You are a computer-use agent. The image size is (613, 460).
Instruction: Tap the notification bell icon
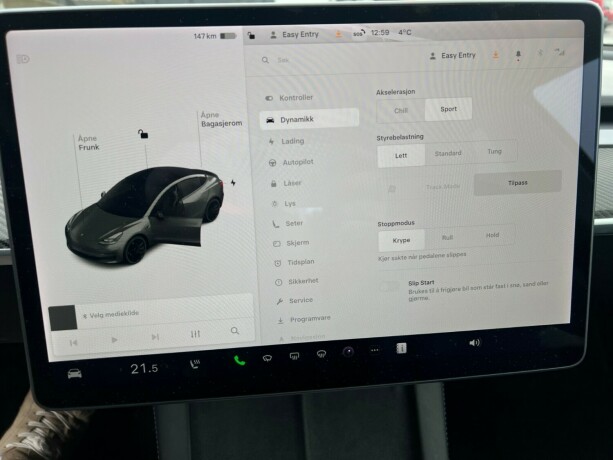point(518,55)
